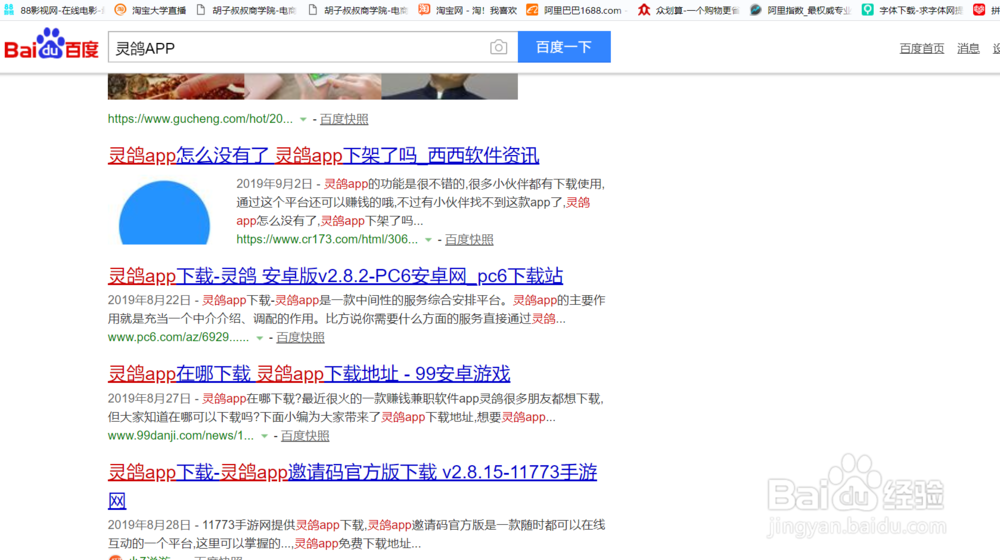Open 消息 messages link

(968, 48)
